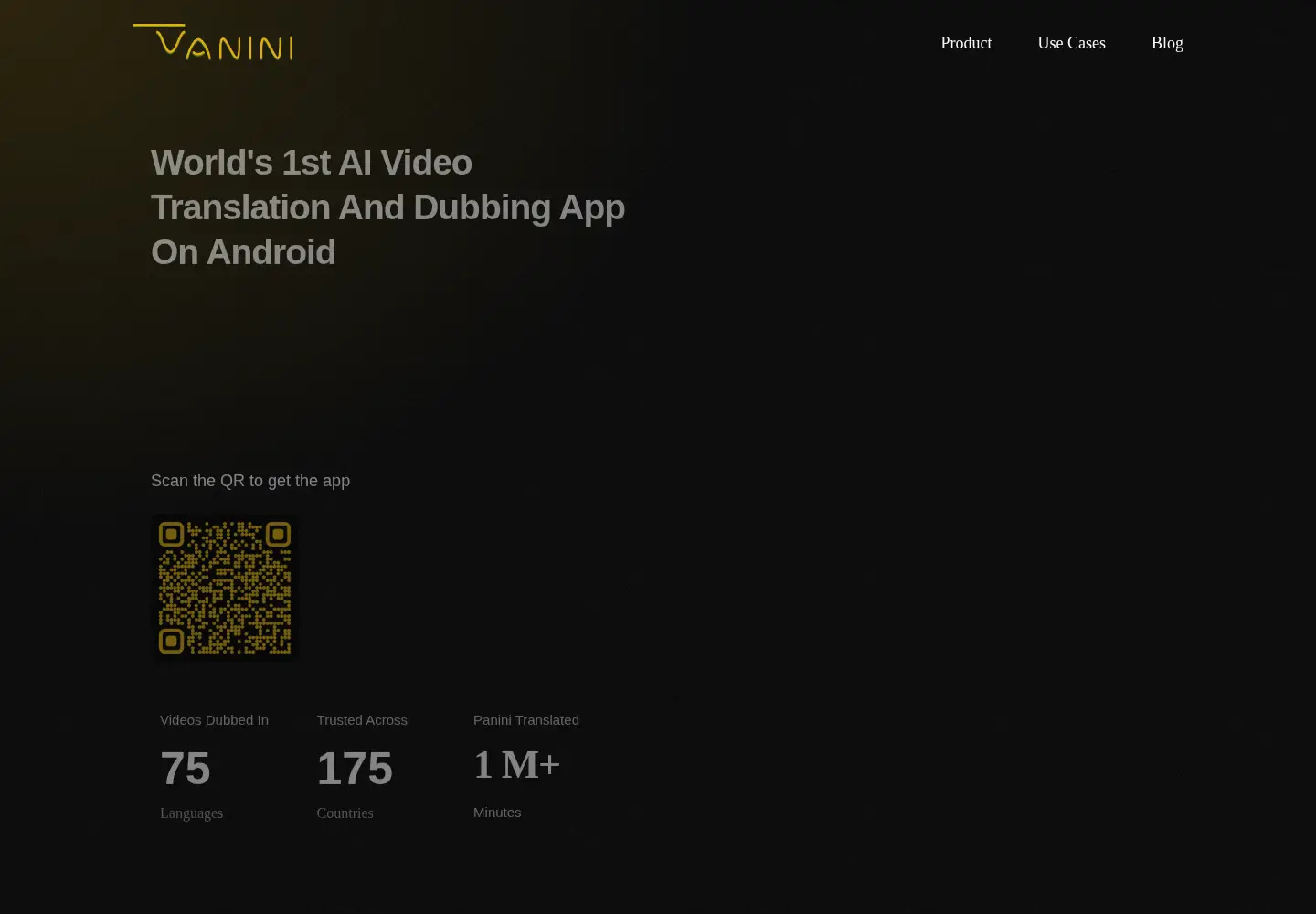The width and height of the screenshot is (1316, 914).
Task: Go to the Blog page
Action: pos(1167,43)
